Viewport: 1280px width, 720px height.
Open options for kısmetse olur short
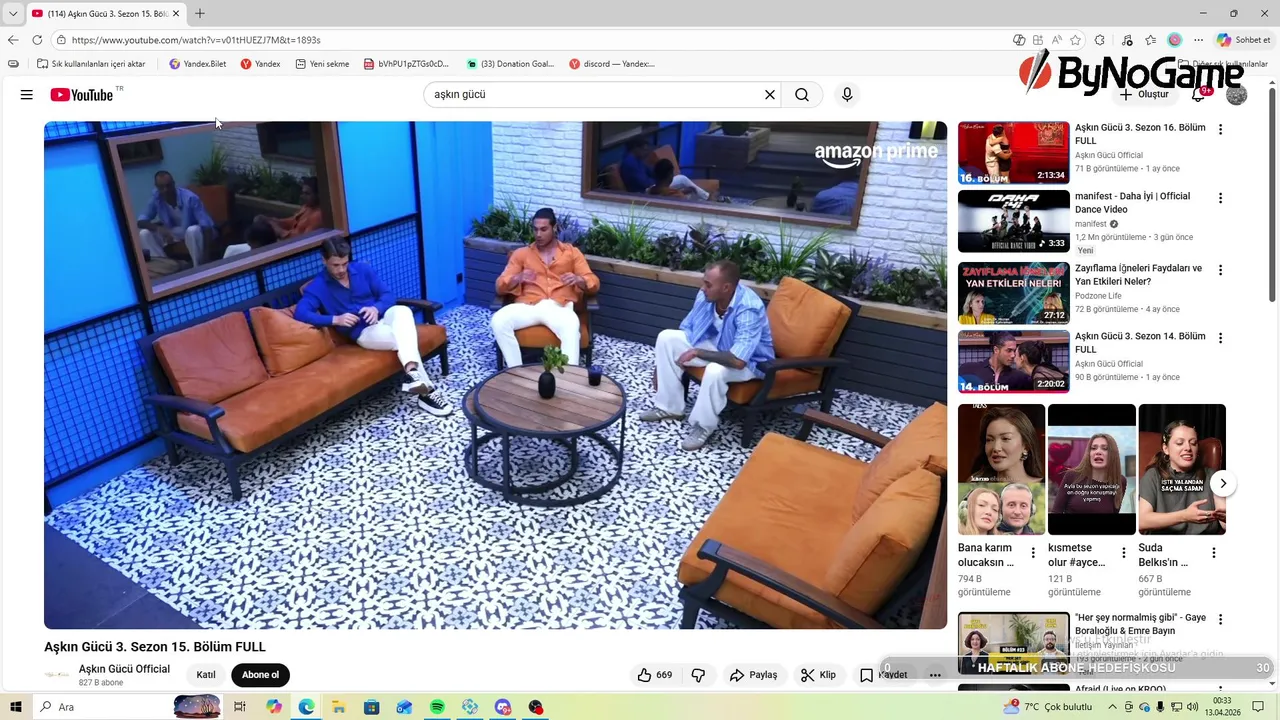[1123, 553]
